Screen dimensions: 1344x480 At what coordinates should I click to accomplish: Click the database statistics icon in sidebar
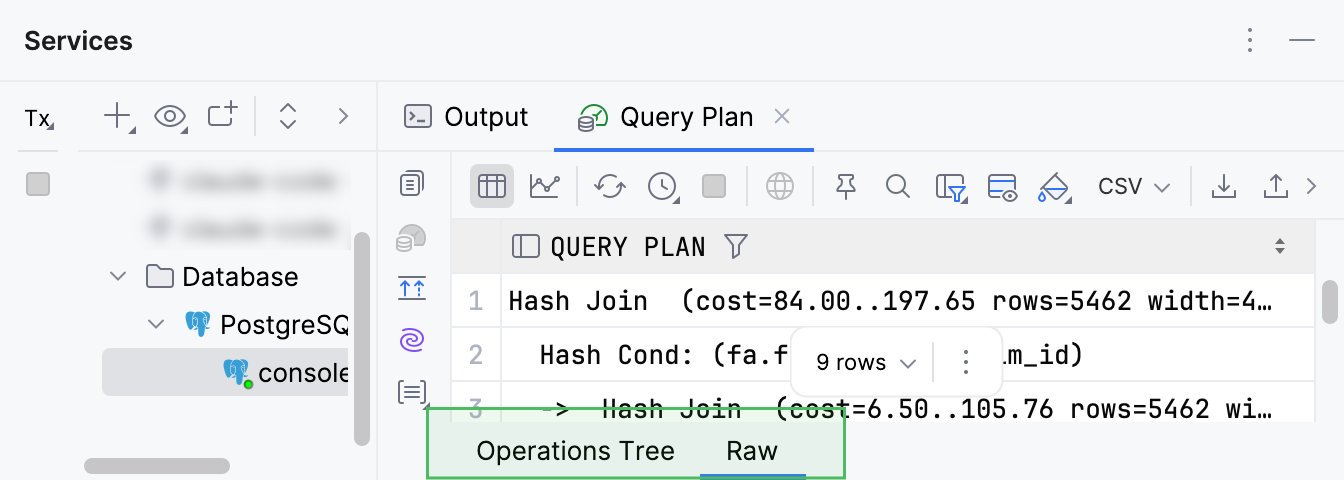click(412, 238)
